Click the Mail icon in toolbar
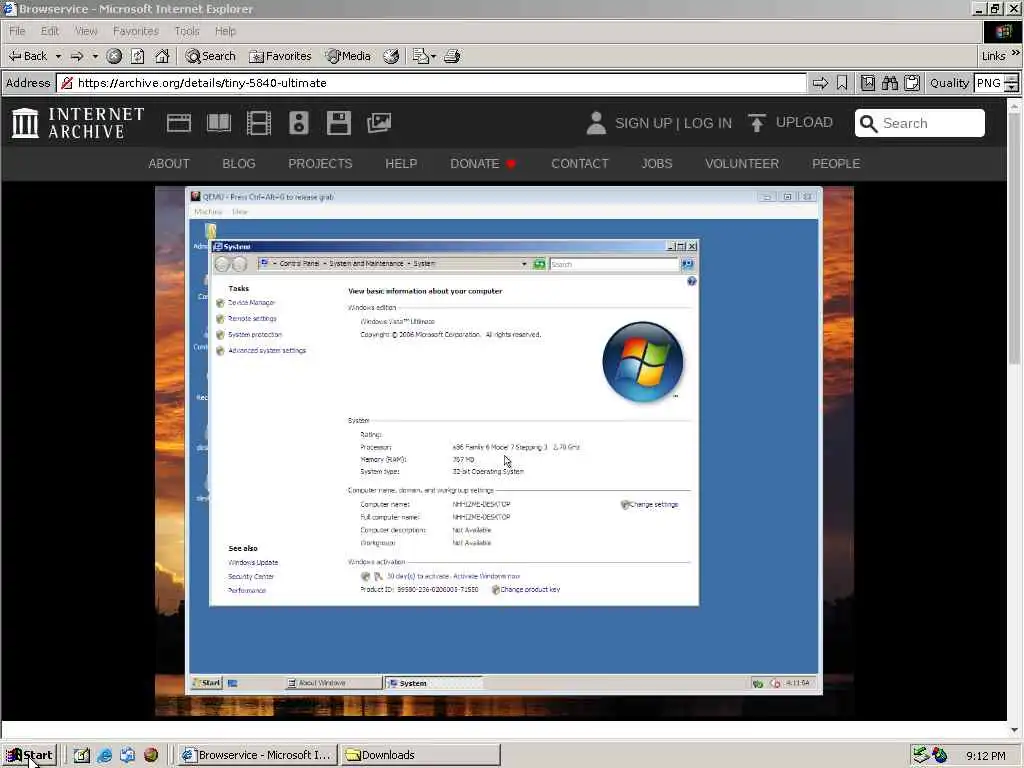The image size is (1024, 768). (421, 56)
